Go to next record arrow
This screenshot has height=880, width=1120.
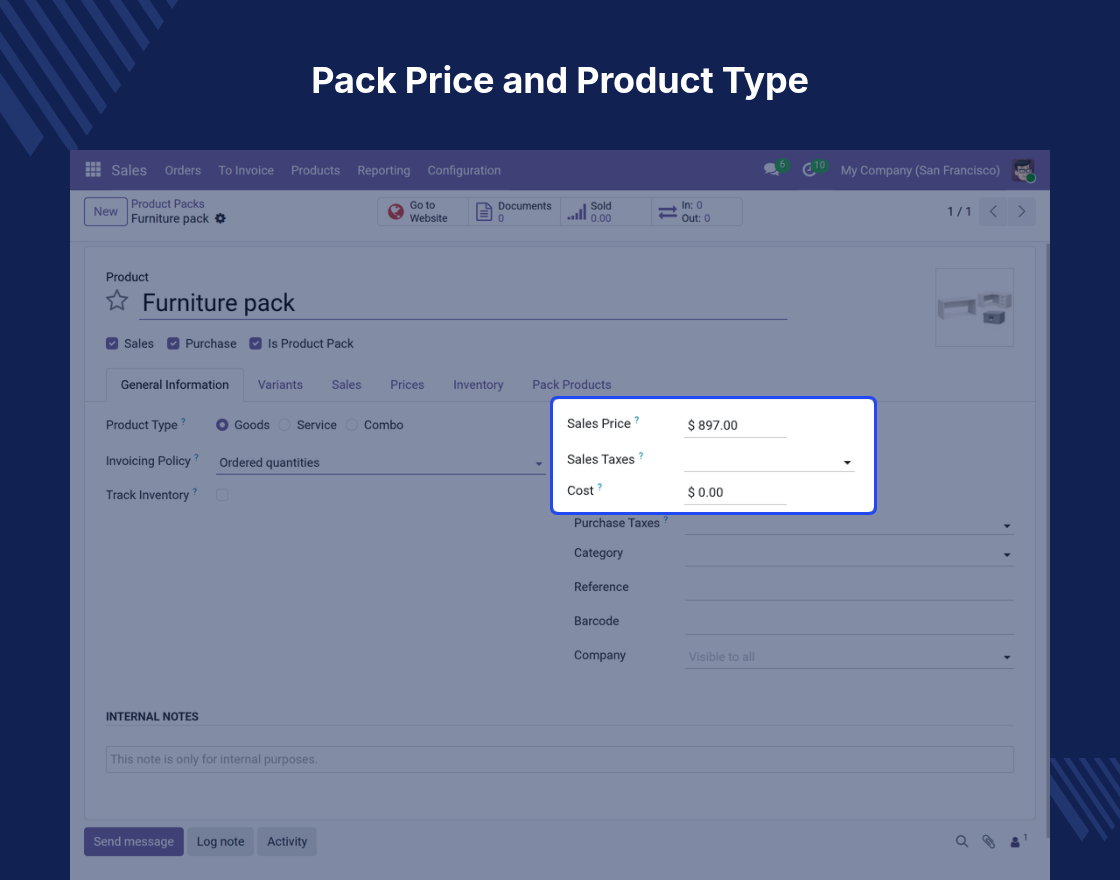coord(1021,211)
